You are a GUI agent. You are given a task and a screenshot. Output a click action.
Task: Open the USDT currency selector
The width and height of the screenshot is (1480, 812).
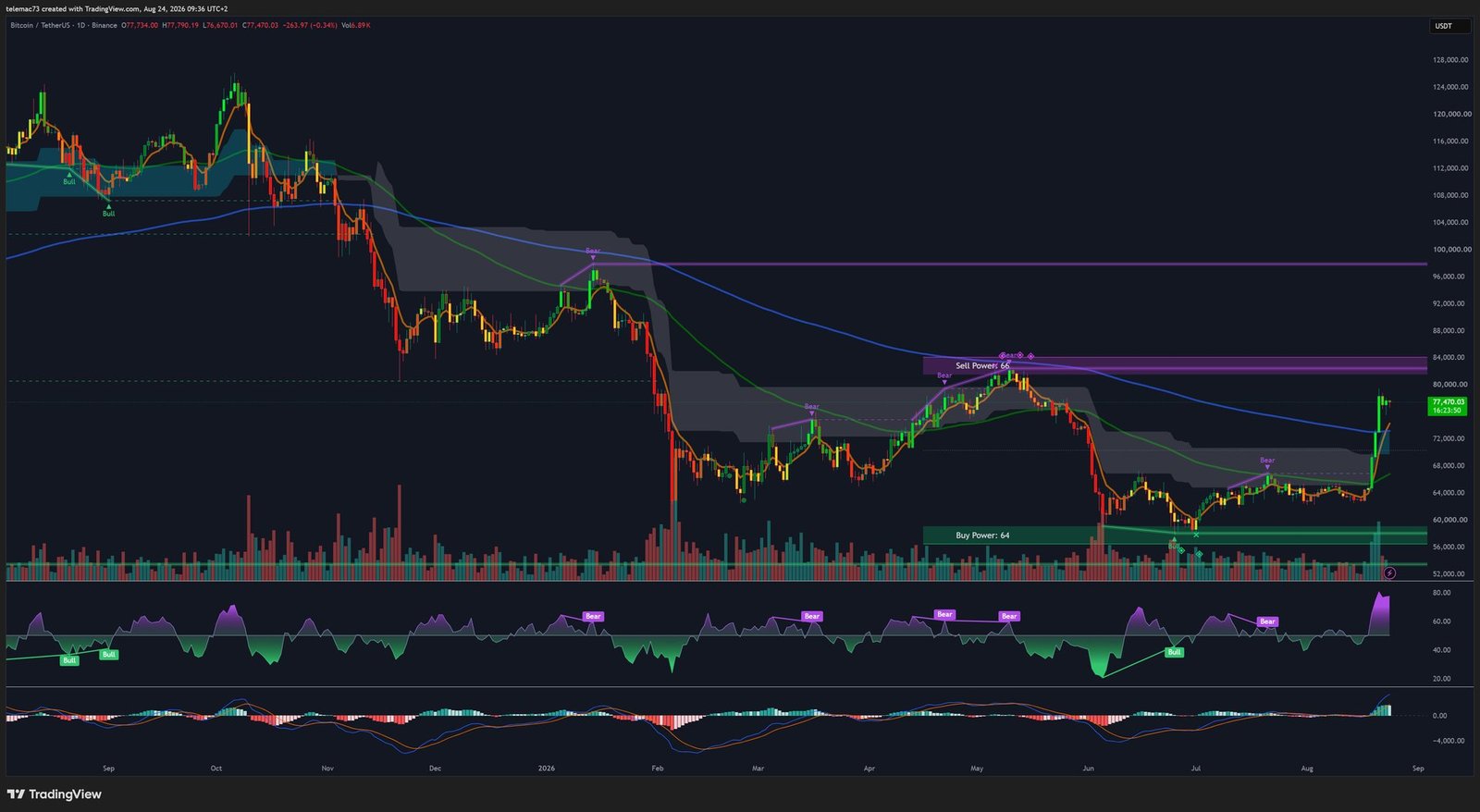tap(1449, 26)
